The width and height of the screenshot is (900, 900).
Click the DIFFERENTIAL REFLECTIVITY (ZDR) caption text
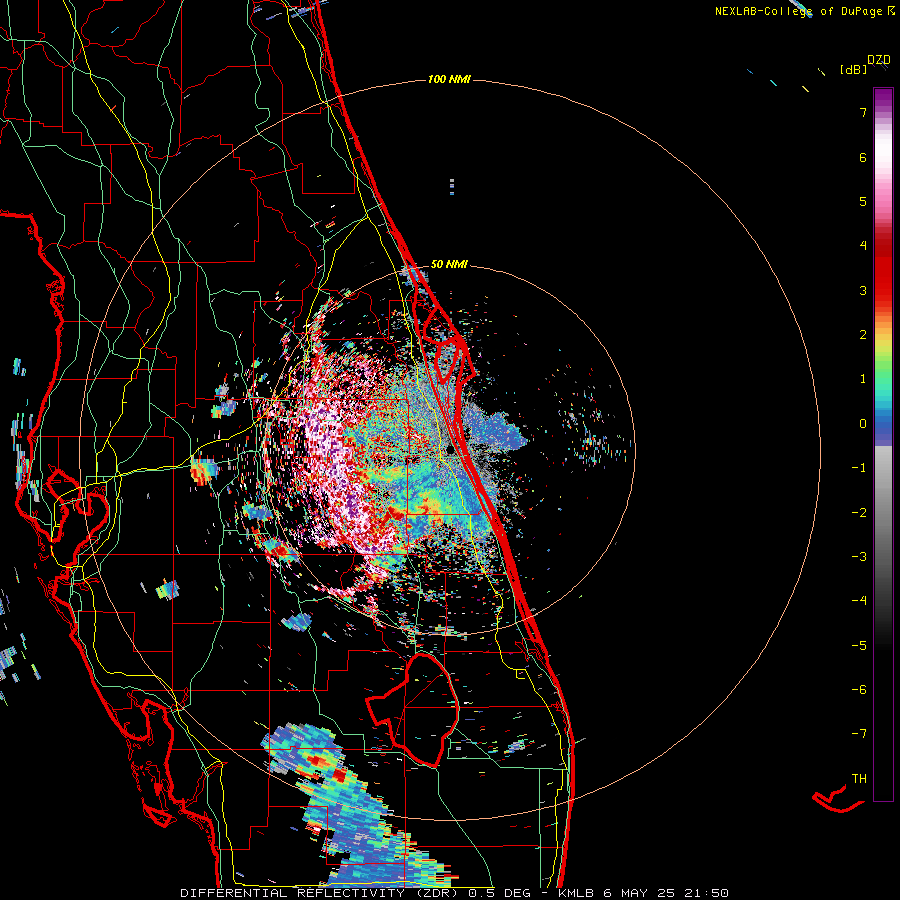[x=320, y=893]
